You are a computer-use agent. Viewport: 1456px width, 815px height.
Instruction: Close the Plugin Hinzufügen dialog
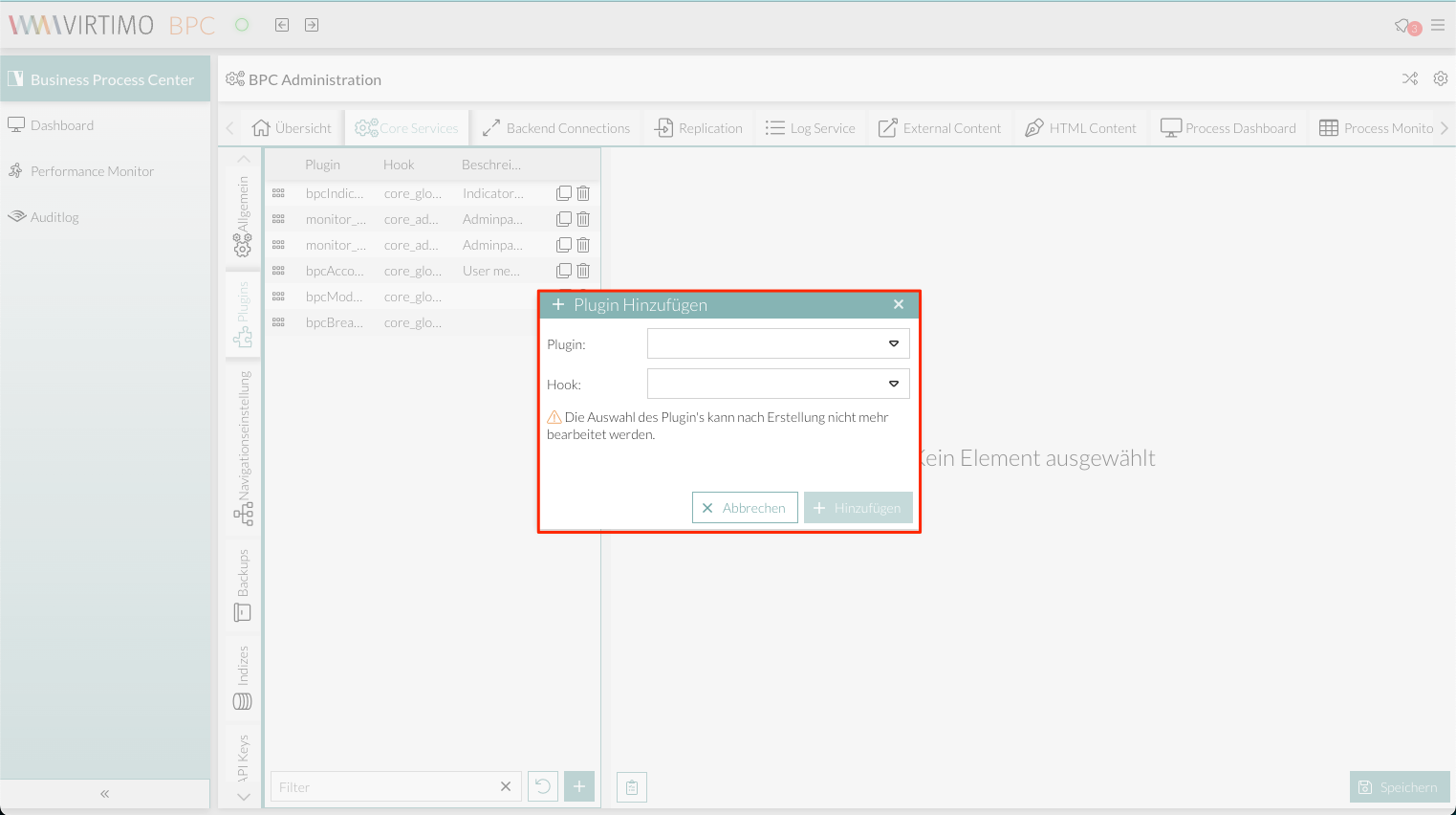pyautogui.click(x=899, y=304)
